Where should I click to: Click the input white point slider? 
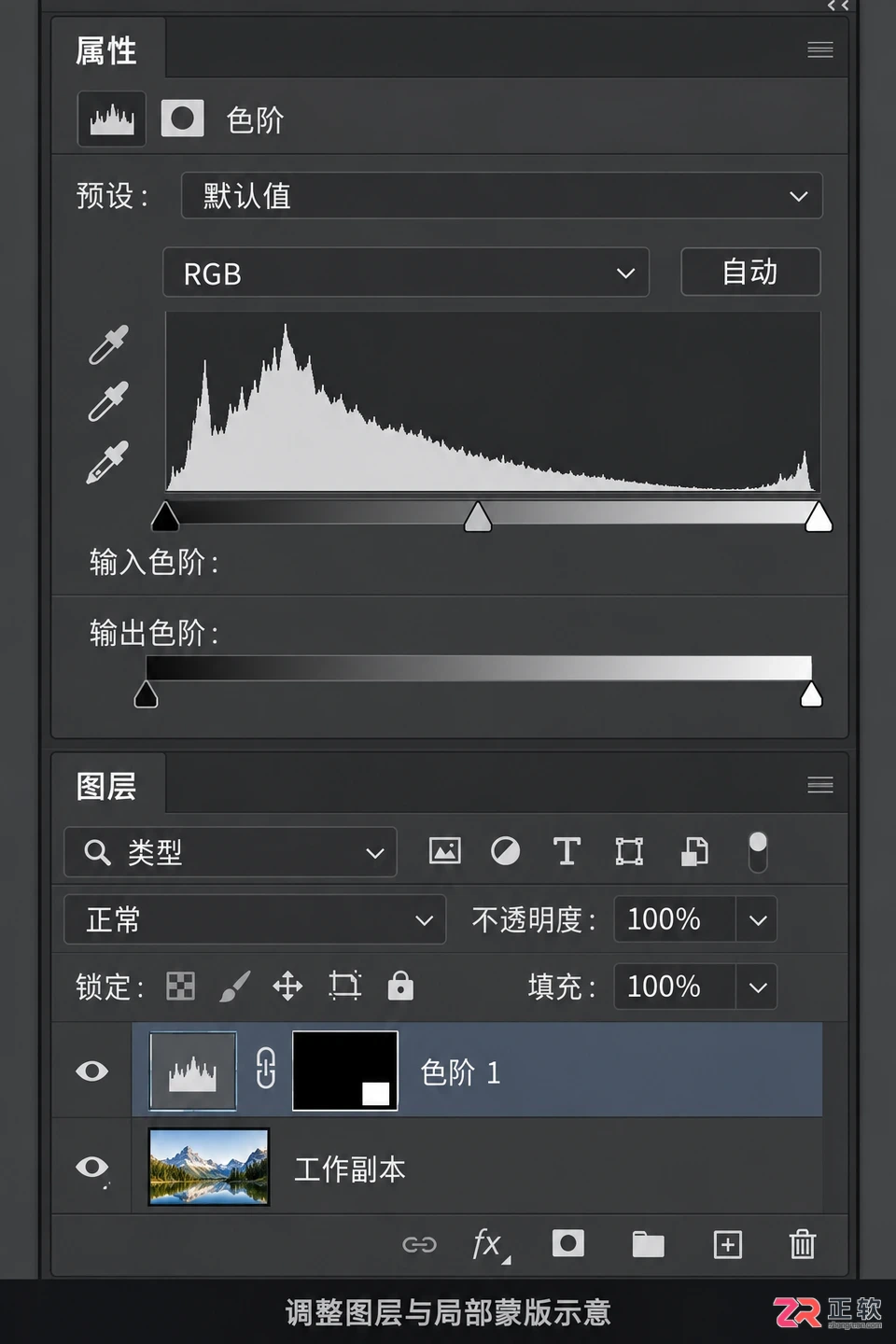point(819,516)
